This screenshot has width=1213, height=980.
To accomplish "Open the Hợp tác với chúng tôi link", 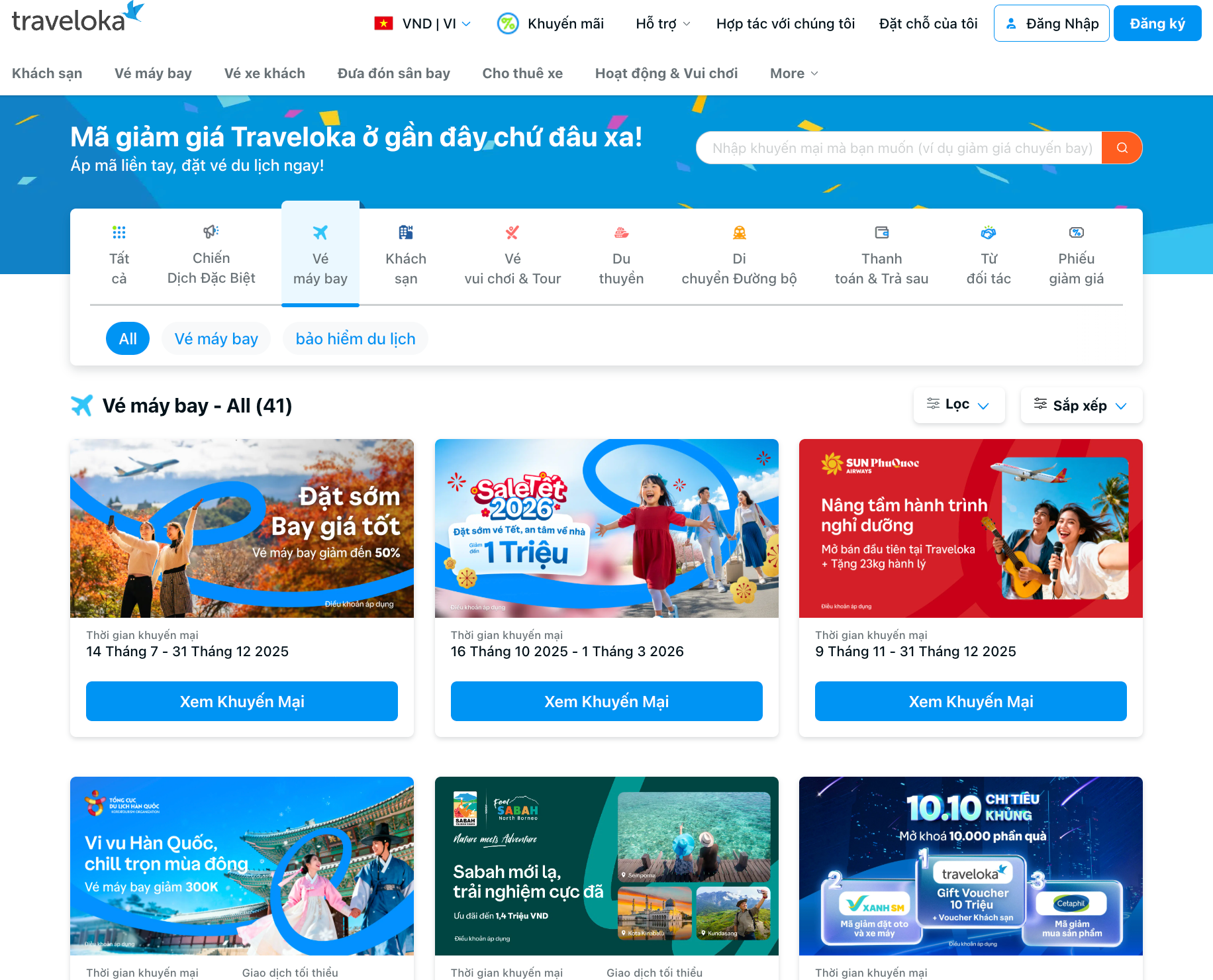I will pos(785,24).
